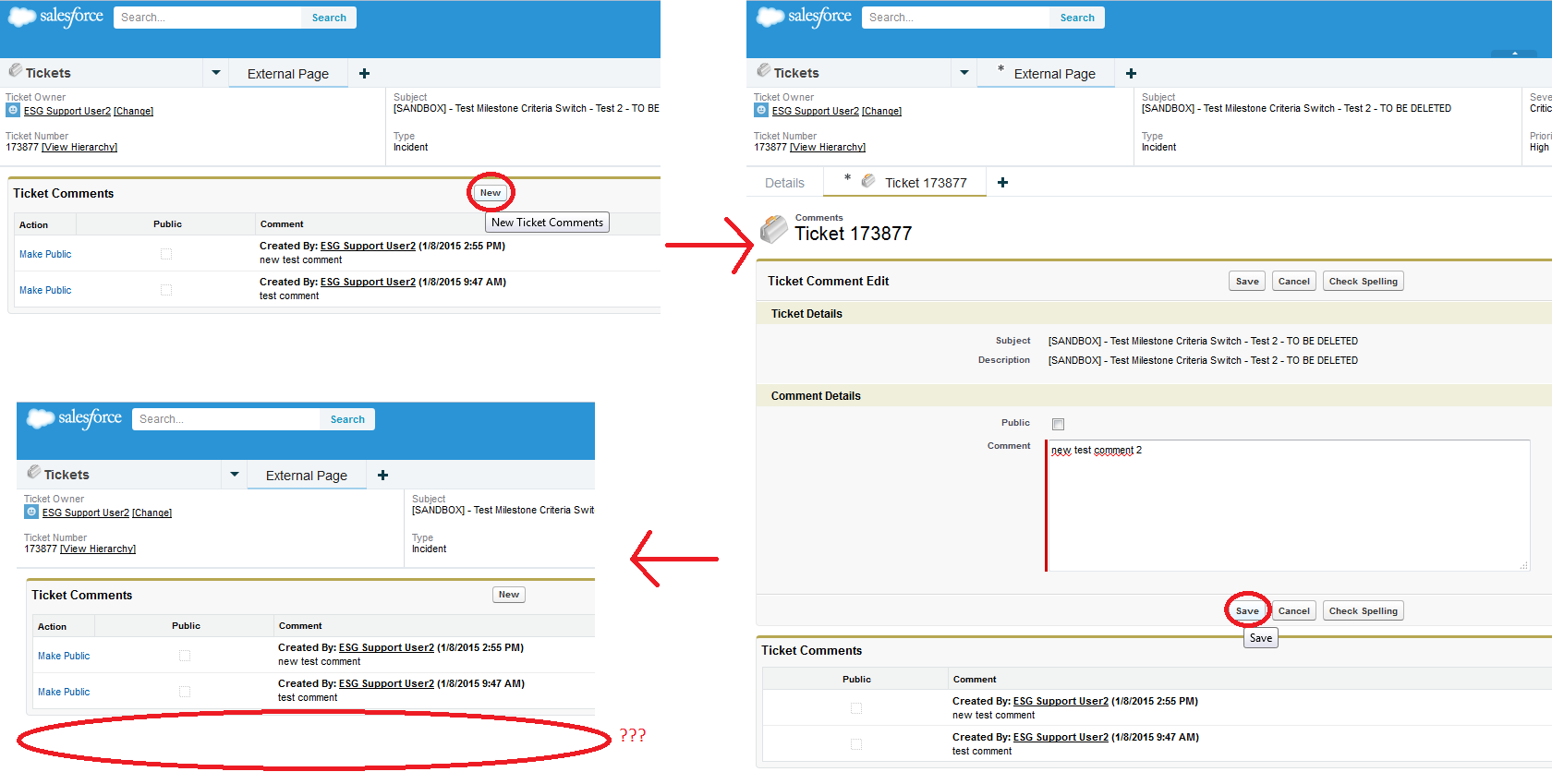Open [View Hierarchy] link, right screenshot
Screen dimensions: 1552x784
[x=828, y=147]
